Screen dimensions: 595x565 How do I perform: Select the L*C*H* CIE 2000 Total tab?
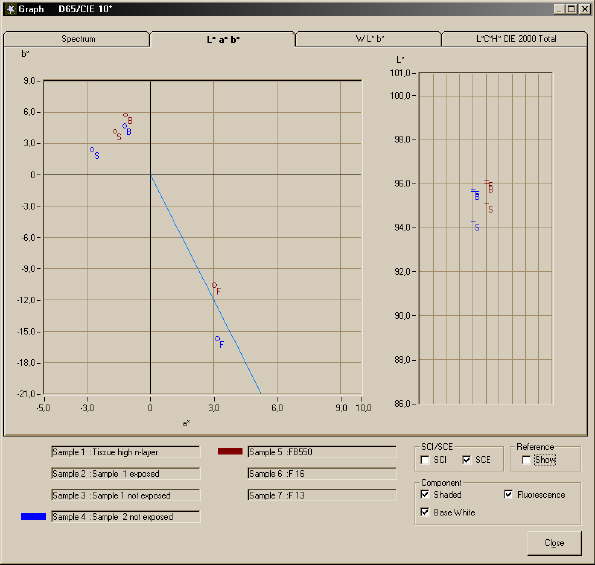coord(515,39)
